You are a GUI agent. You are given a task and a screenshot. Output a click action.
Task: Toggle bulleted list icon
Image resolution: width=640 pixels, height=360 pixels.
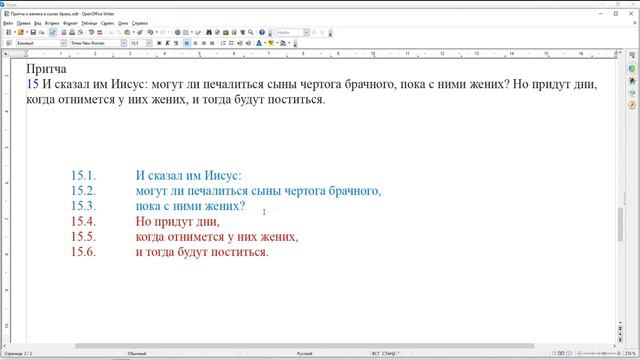pyautogui.click(x=231, y=43)
